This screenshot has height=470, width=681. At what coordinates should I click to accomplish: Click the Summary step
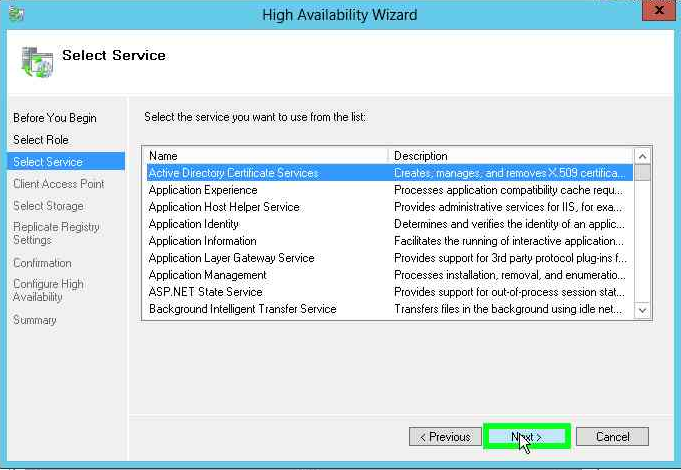tap(35, 320)
